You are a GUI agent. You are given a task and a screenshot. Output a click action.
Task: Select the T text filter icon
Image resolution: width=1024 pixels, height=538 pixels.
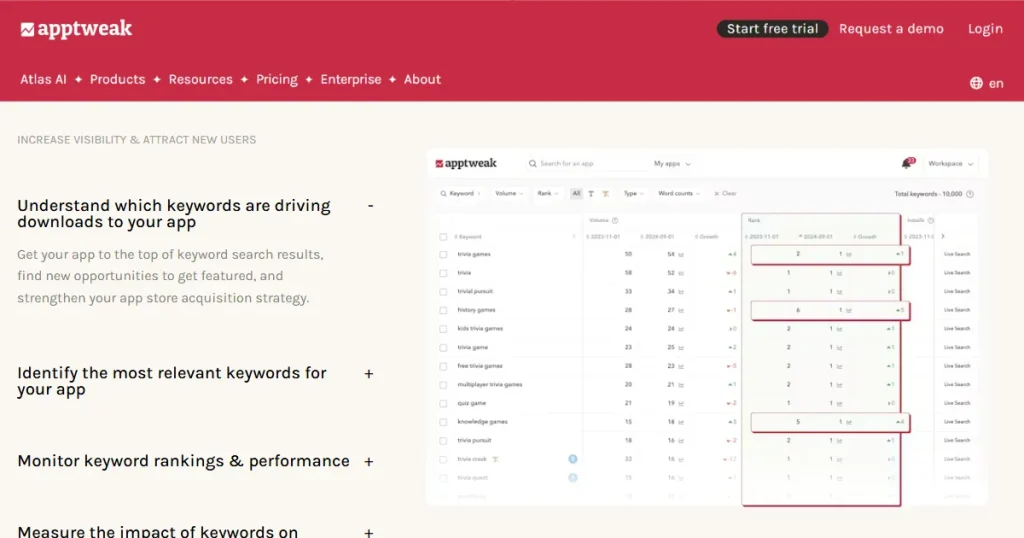pos(591,194)
